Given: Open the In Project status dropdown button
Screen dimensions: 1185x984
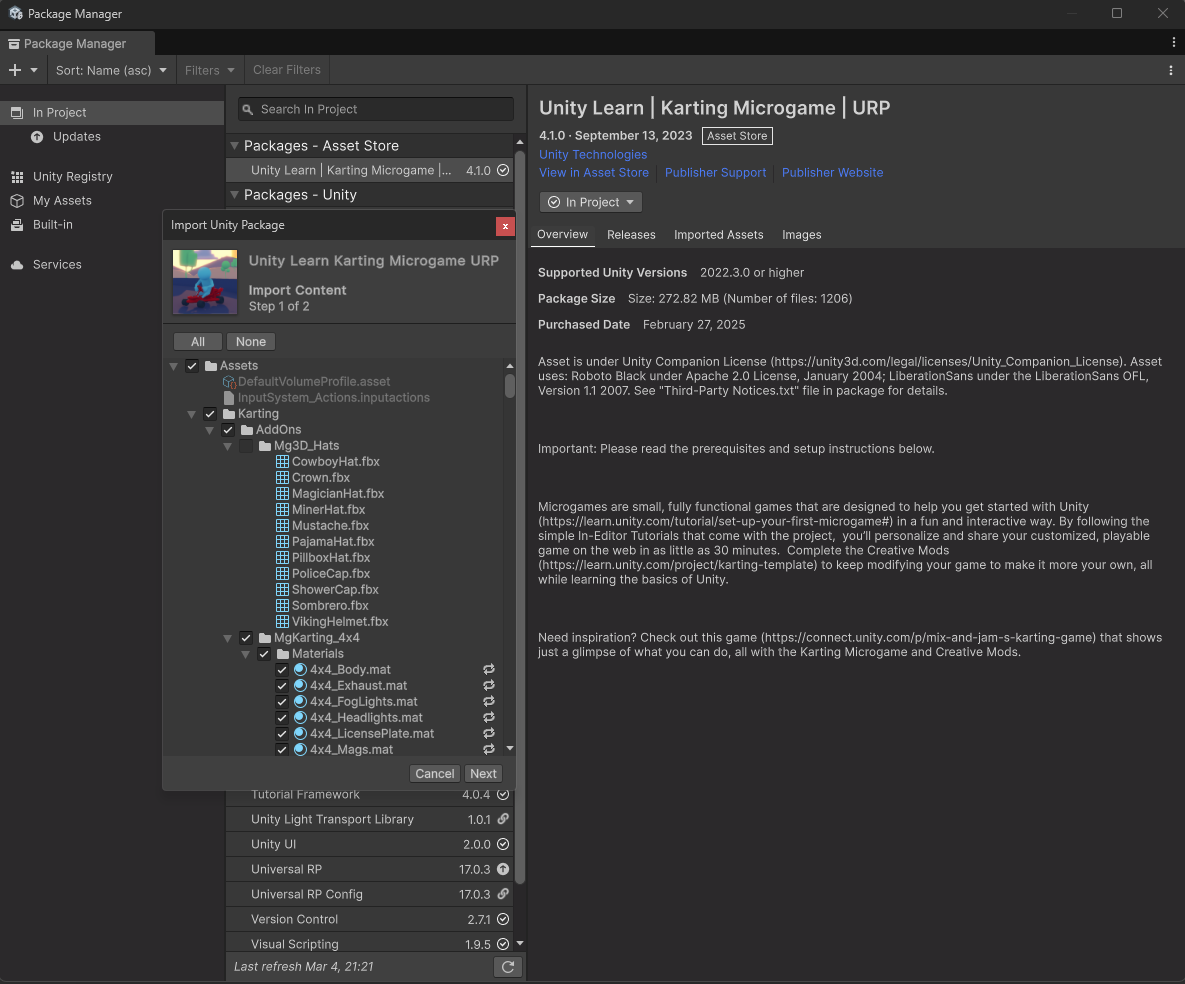Looking at the screenshot, I should [x=591, y=203].
